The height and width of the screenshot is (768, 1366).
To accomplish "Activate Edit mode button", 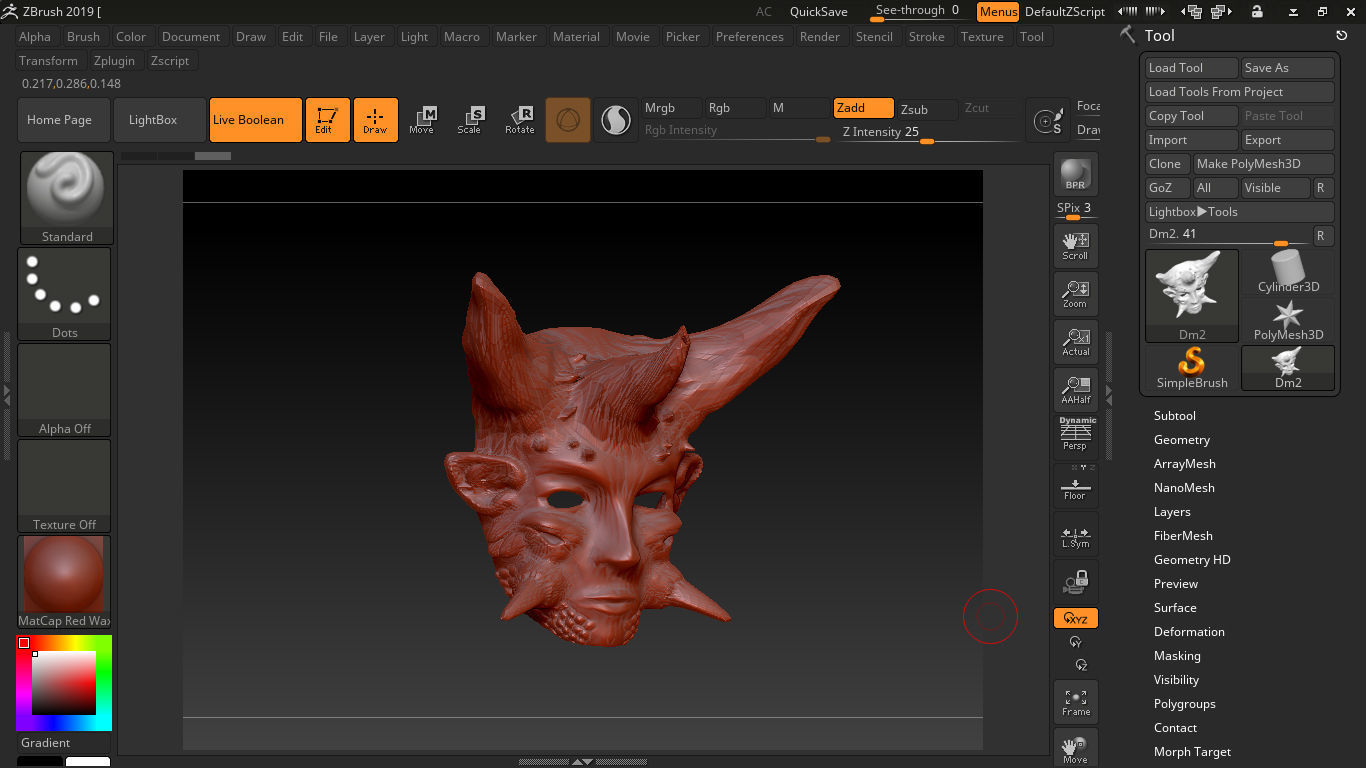I will pos(327,120).
